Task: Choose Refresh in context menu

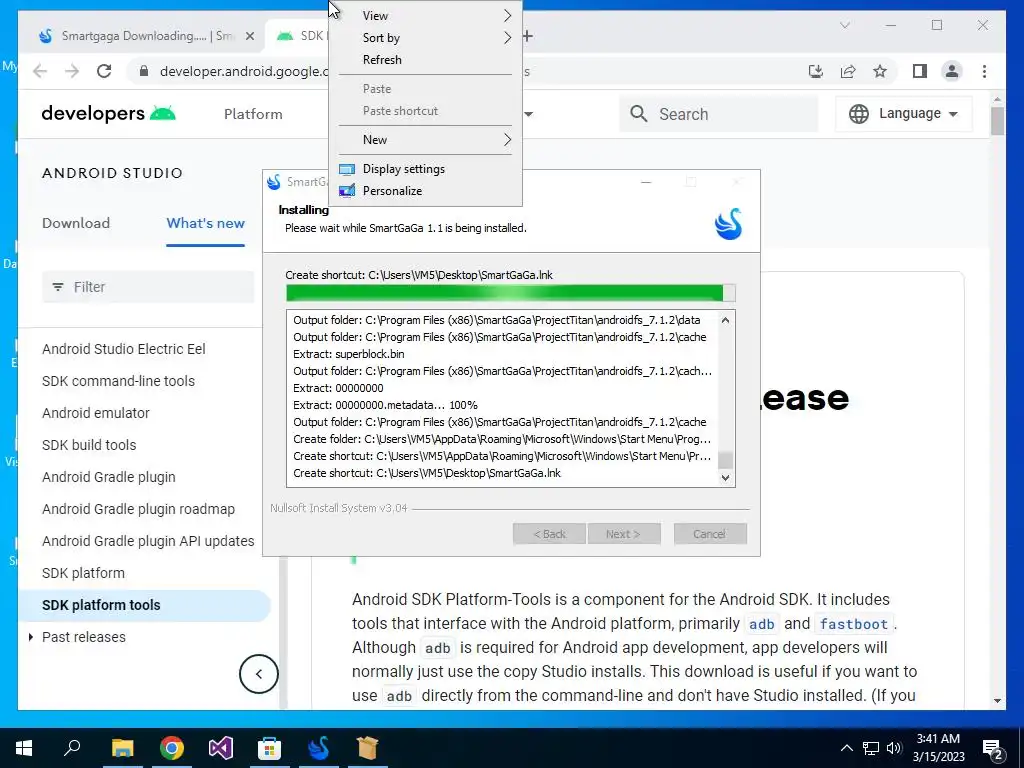Action: pyautogui.click(x=425, y=60)
